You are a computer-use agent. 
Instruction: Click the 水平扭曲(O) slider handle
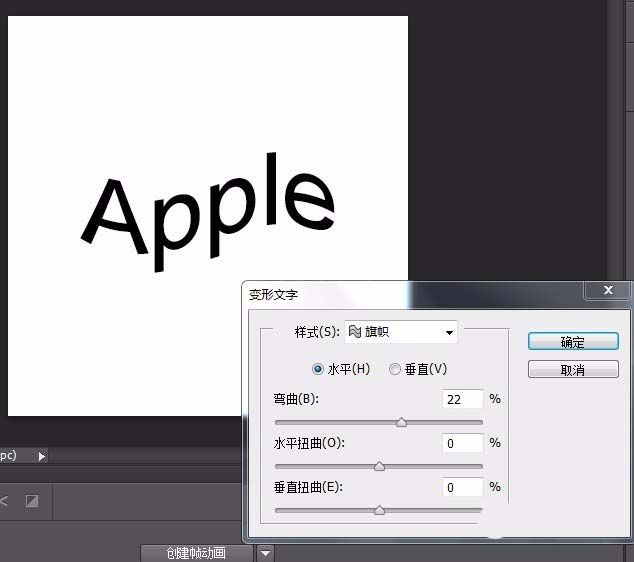click(x=379, y=466)
